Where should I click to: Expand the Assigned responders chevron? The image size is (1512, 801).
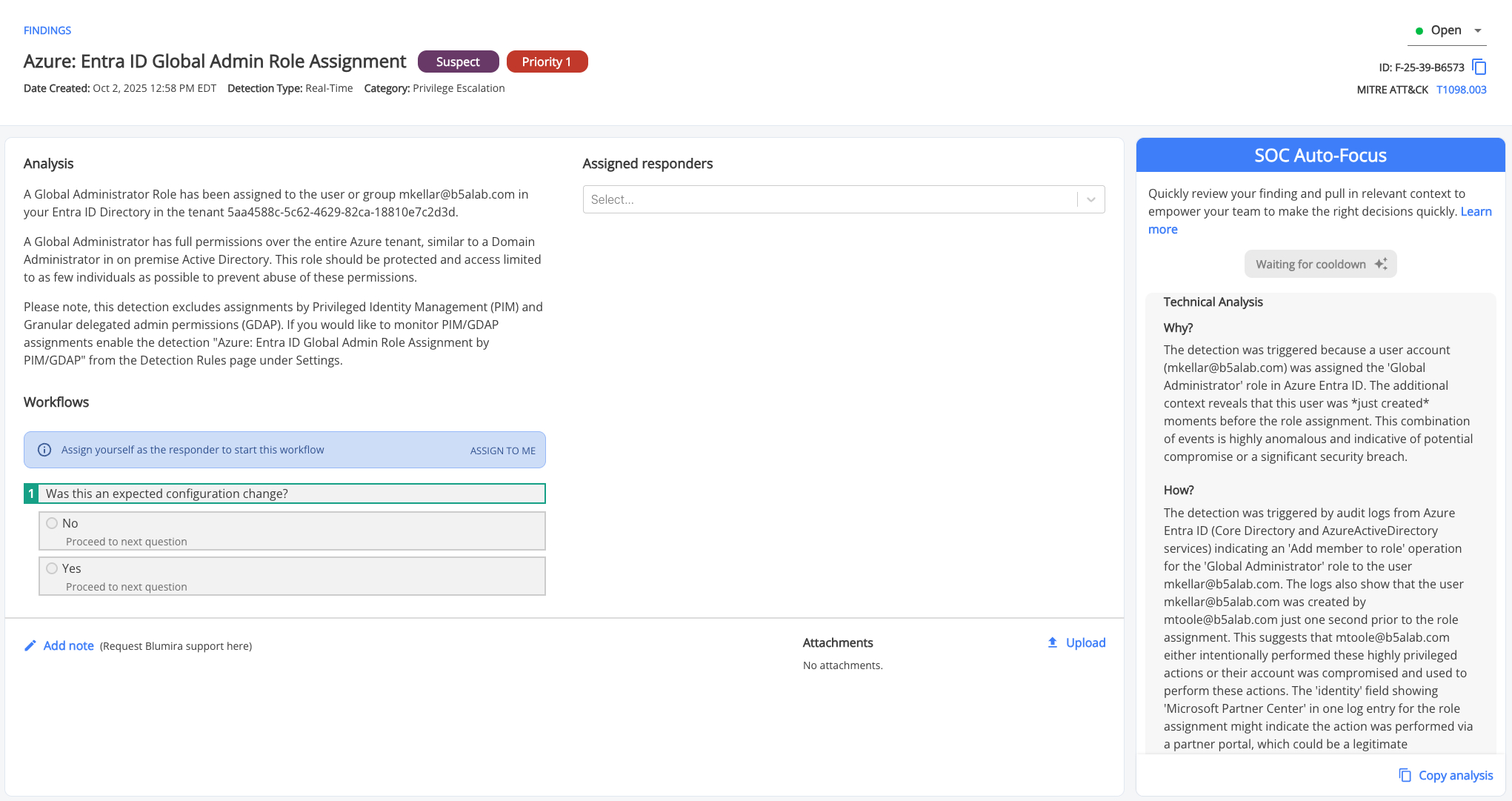coord(1090,199)
